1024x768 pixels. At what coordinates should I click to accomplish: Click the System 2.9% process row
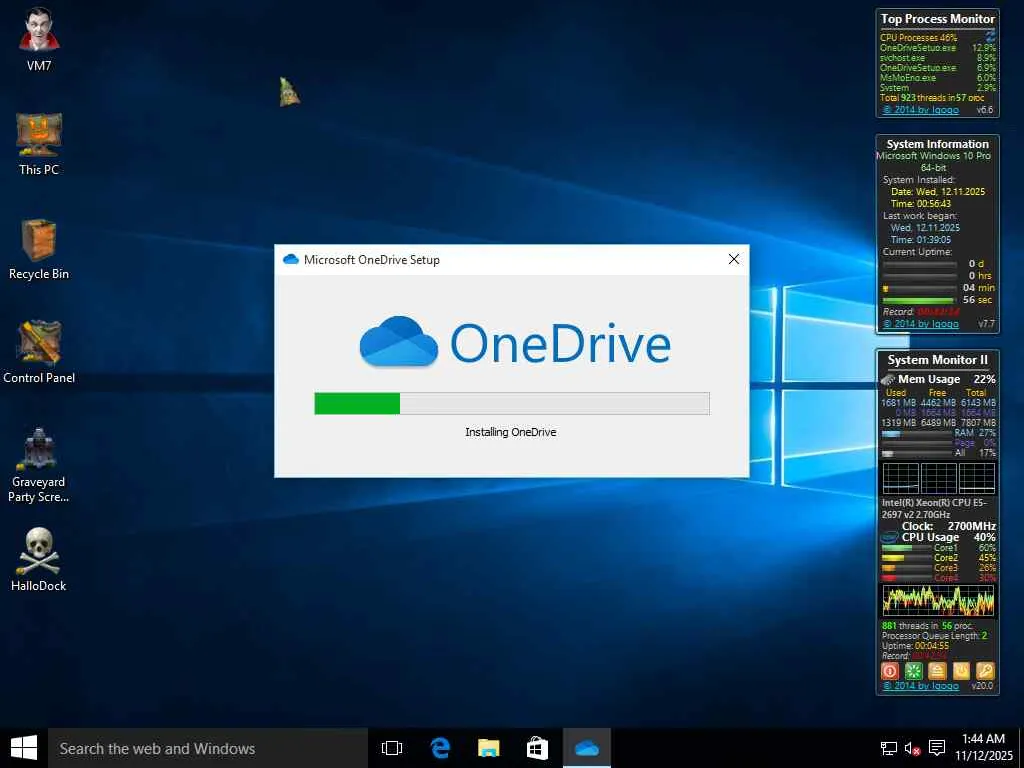[938, 88]
